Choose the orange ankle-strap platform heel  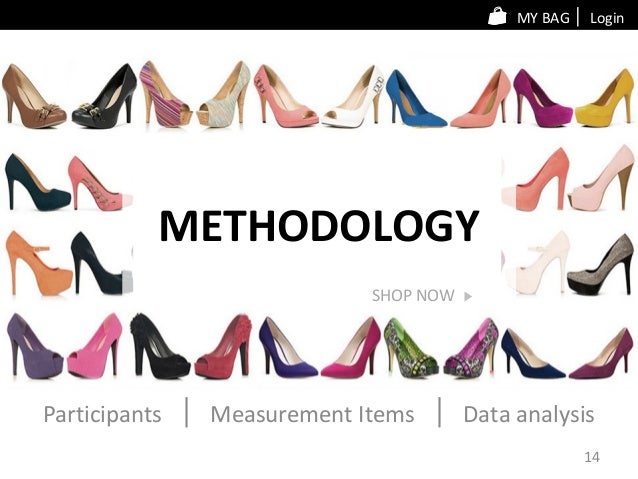[39, 263]
